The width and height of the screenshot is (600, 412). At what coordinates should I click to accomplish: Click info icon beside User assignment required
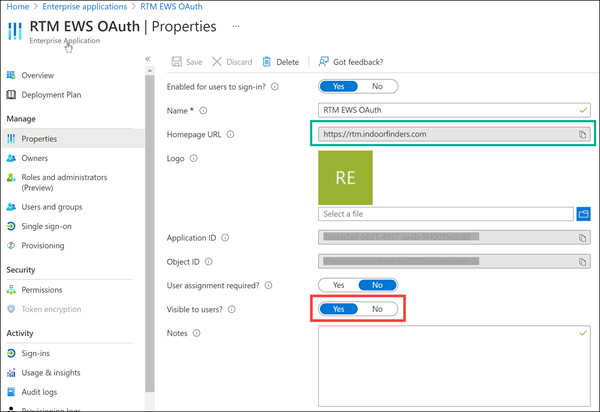tap(269, 285)
